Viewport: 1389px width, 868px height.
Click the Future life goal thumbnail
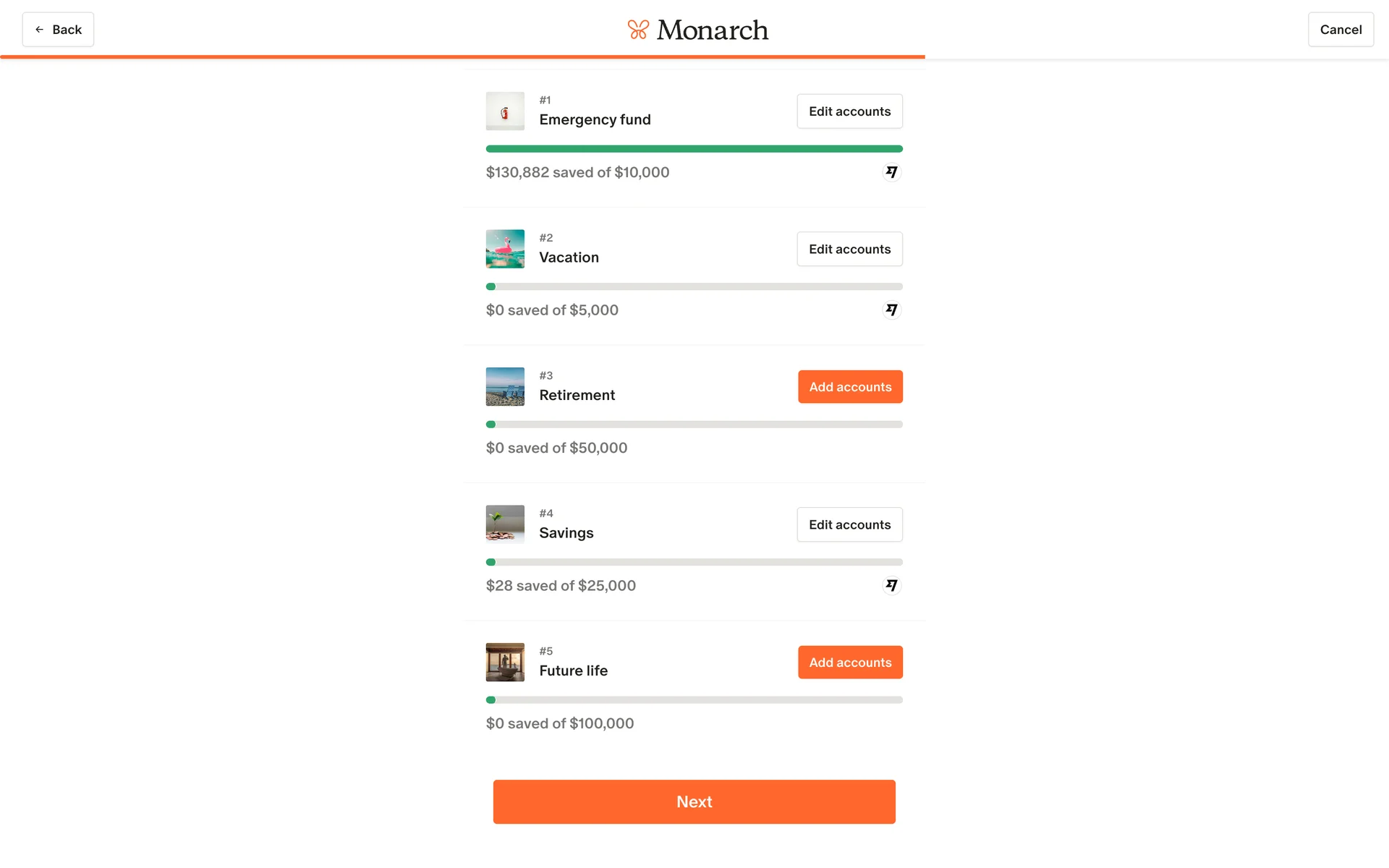coord(505,663)
